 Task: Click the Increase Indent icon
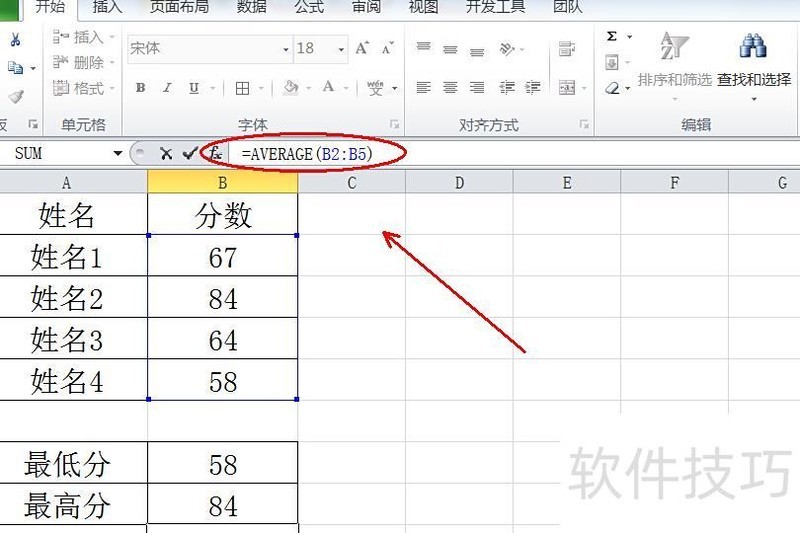point(533,88)
